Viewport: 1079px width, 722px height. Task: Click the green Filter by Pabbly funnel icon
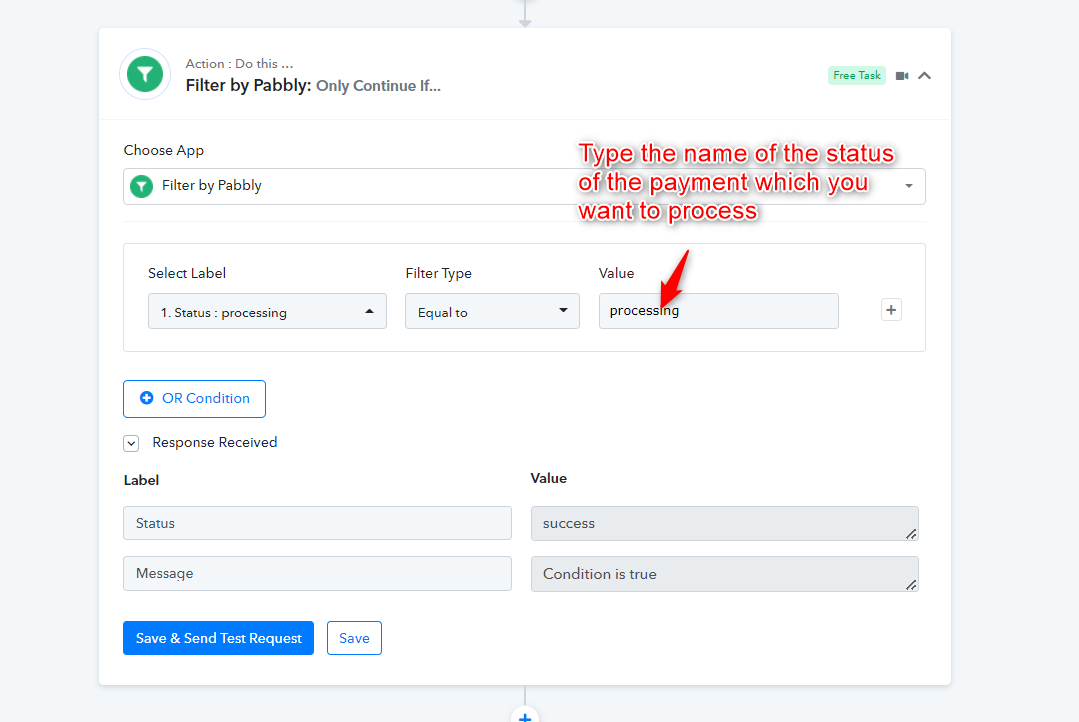(x=145, y=74)
